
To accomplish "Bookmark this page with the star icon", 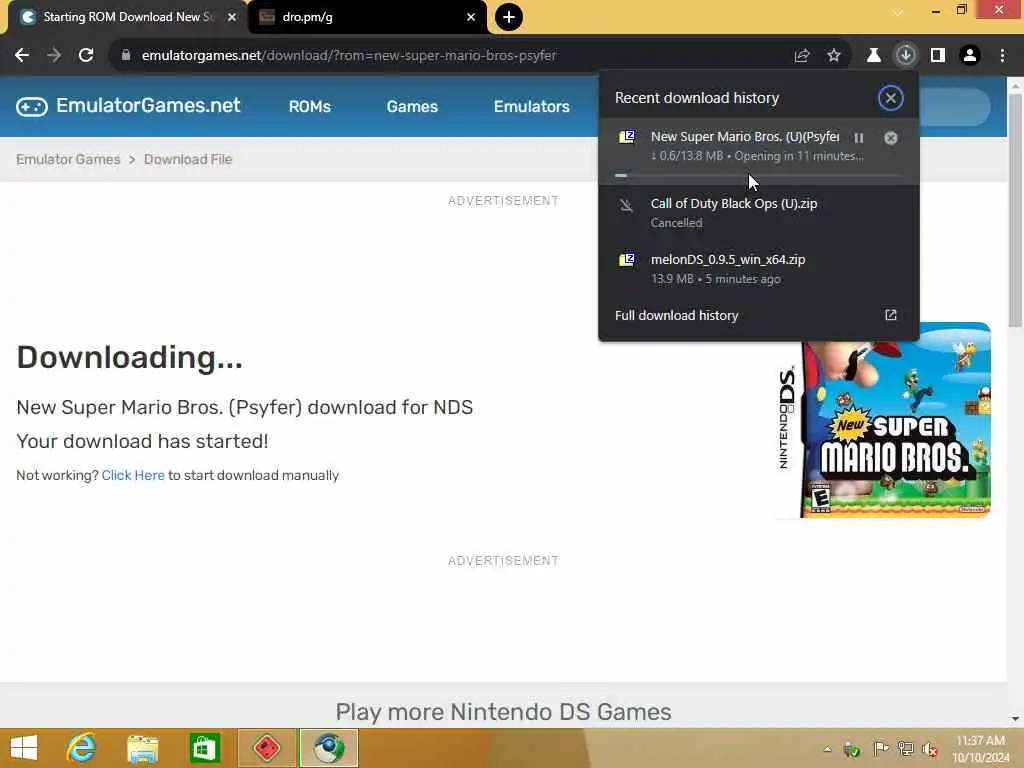I will (833, 56).
